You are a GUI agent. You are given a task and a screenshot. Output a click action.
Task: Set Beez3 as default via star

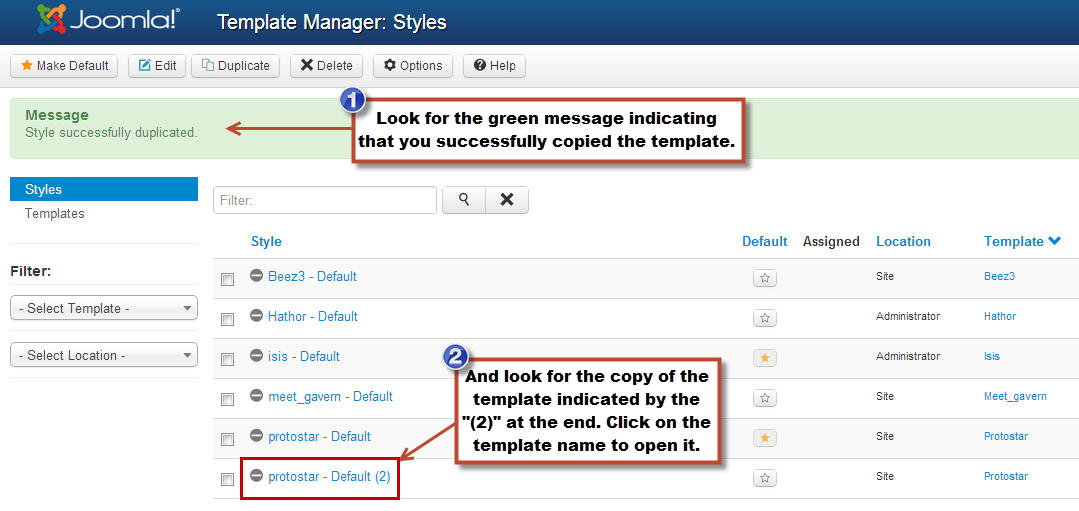pyautogui.click(x=765, y=278)
